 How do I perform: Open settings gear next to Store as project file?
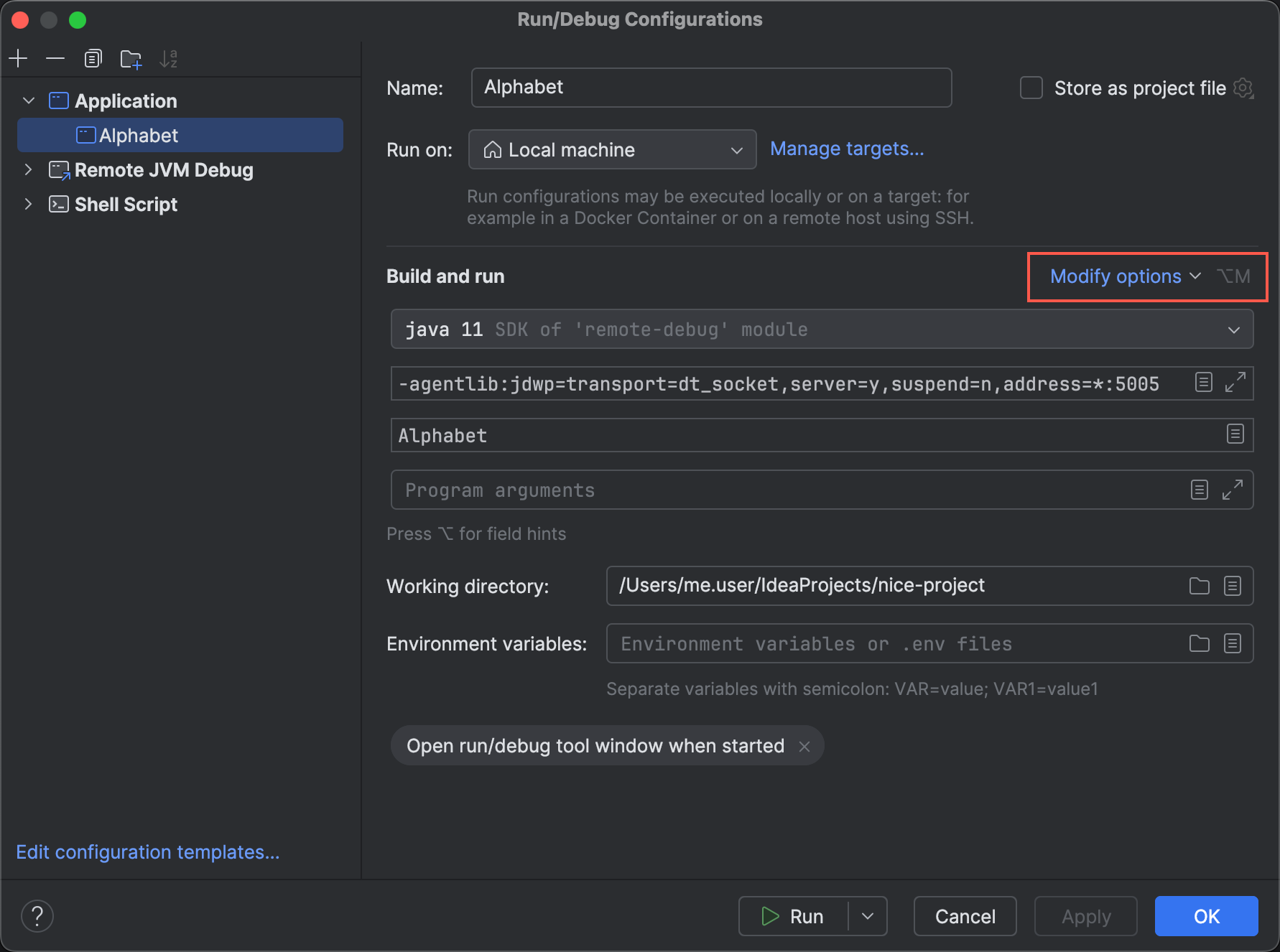coord(1245,88)
